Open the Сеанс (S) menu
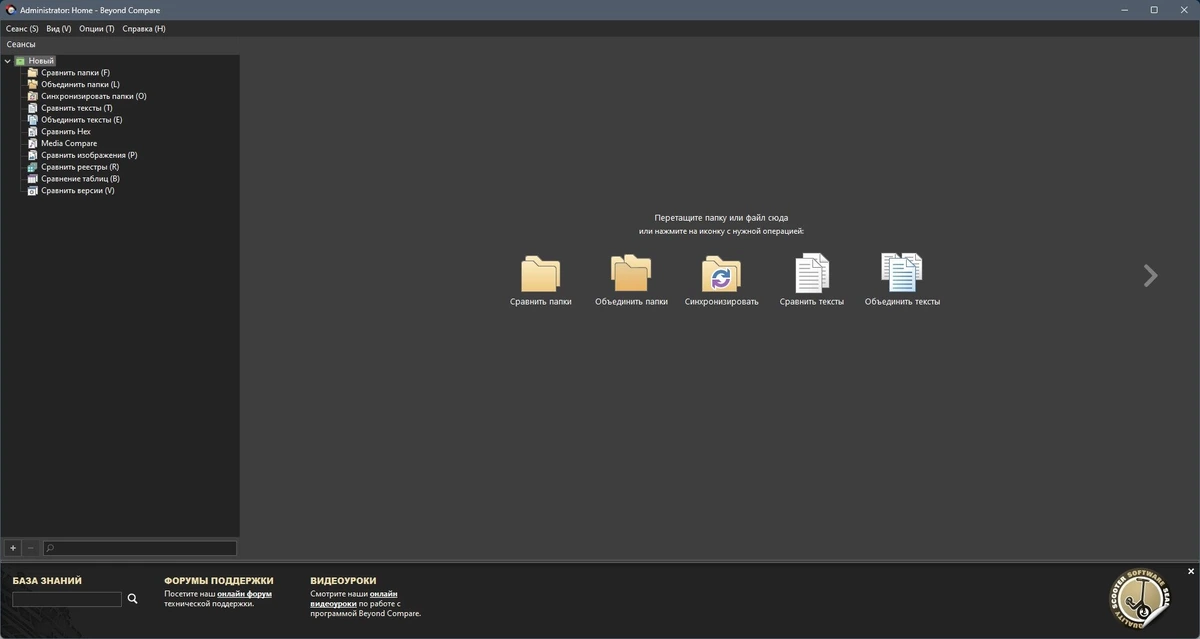 22,29
